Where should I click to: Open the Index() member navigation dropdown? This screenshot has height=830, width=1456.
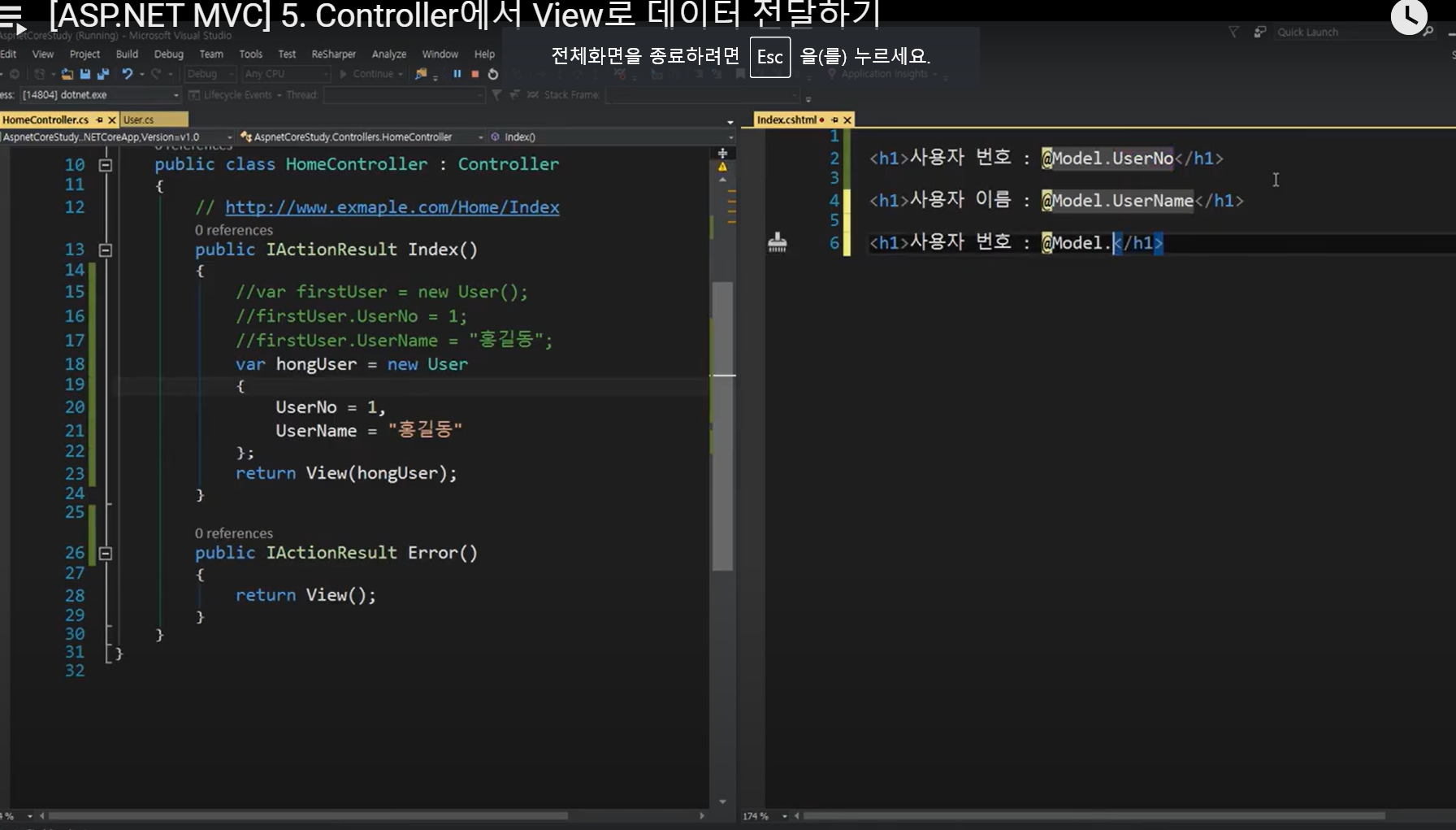[609, 137]
